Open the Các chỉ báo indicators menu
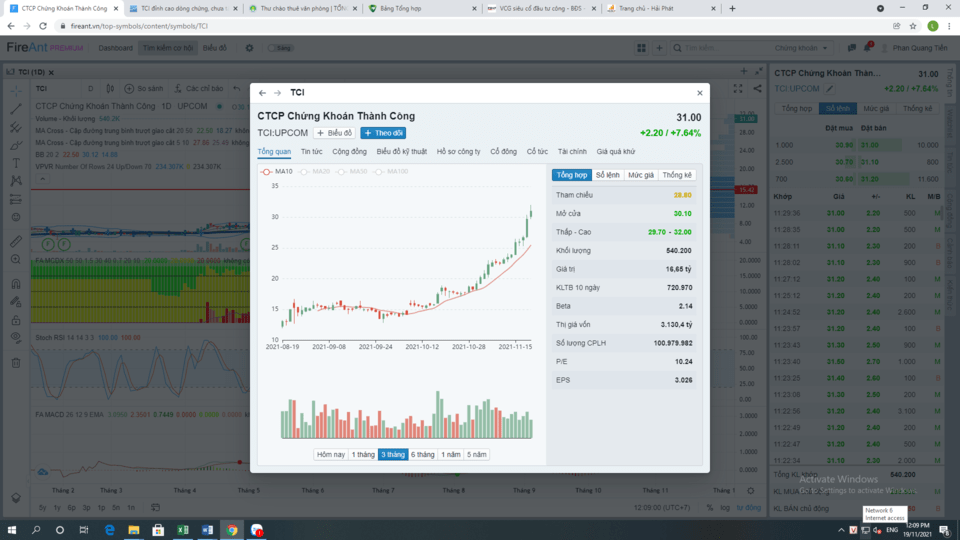960x540 pixels. click(x=199, y=89)
